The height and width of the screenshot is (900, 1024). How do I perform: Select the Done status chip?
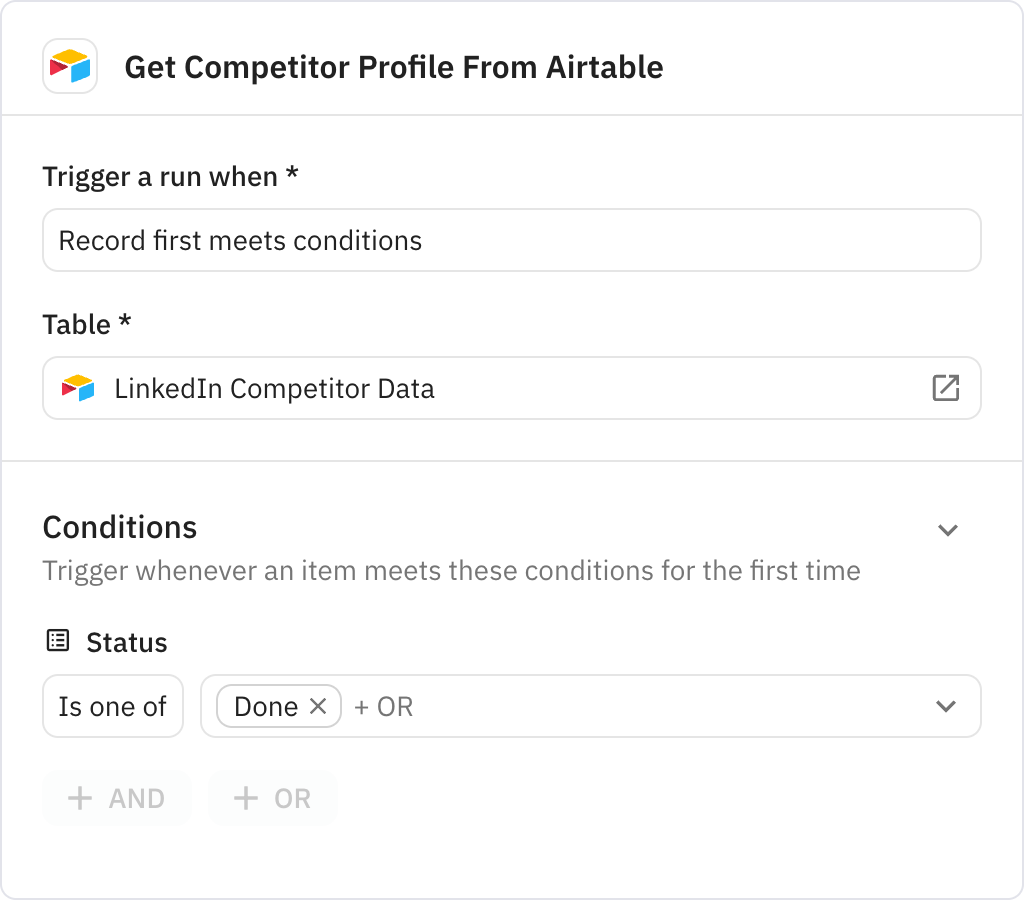tap(263, 706)
